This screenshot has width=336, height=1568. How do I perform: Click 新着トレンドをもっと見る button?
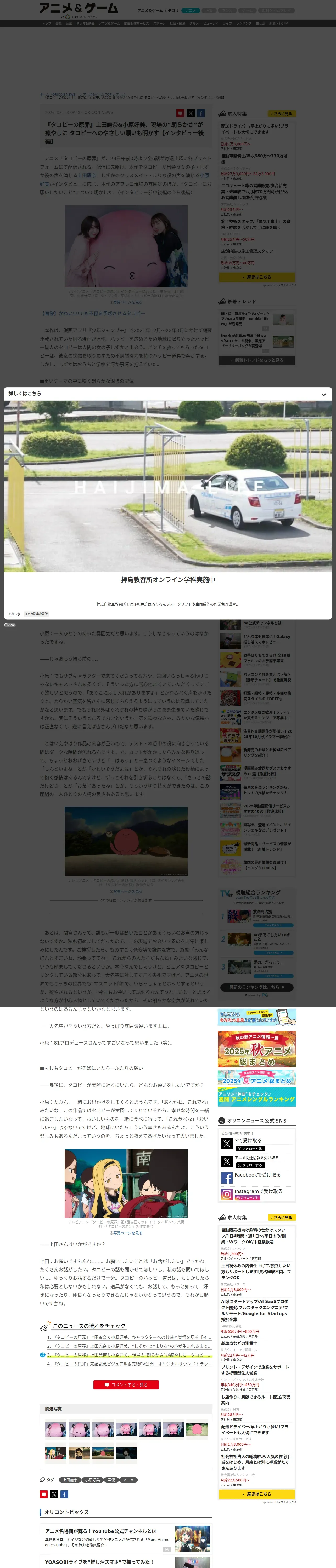pyautogui.click(x=257, y=360)
